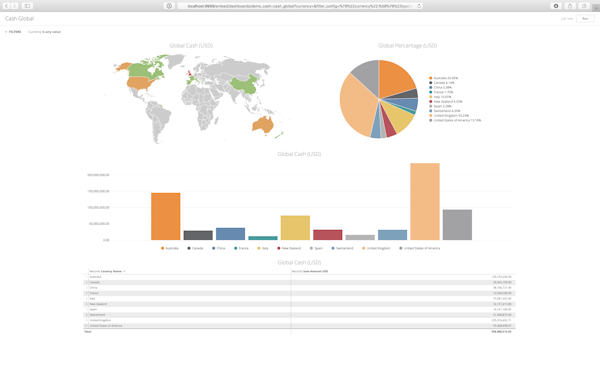
Task: Toggle France in pie chart legend
Action: (x=441, y=92)
